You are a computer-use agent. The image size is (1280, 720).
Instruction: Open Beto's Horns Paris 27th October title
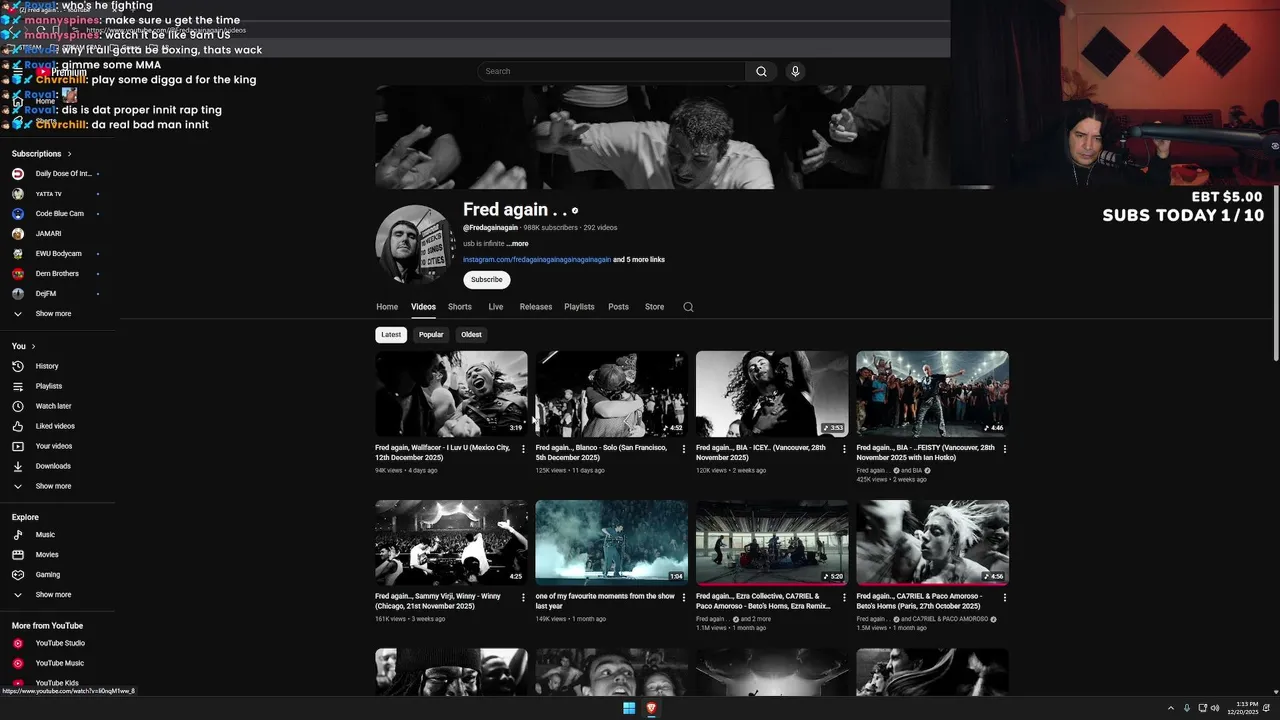coord(920,601)
